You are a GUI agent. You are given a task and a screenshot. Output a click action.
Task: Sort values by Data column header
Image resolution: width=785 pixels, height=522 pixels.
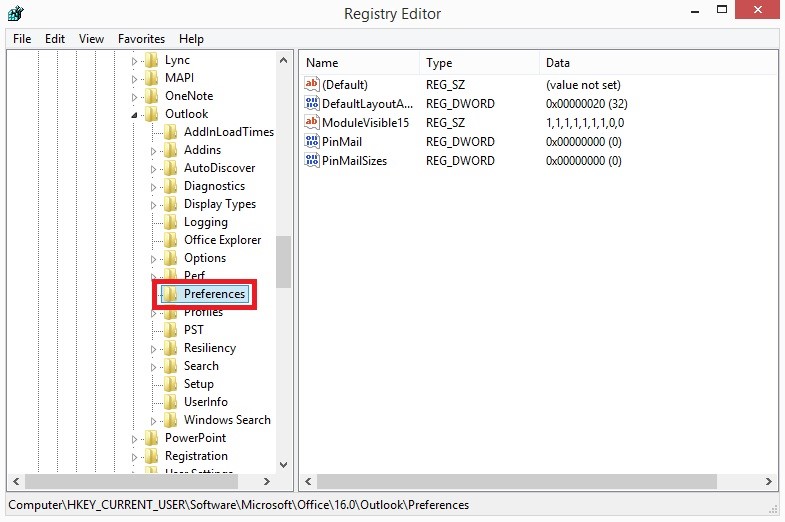(x=658, y=63)
